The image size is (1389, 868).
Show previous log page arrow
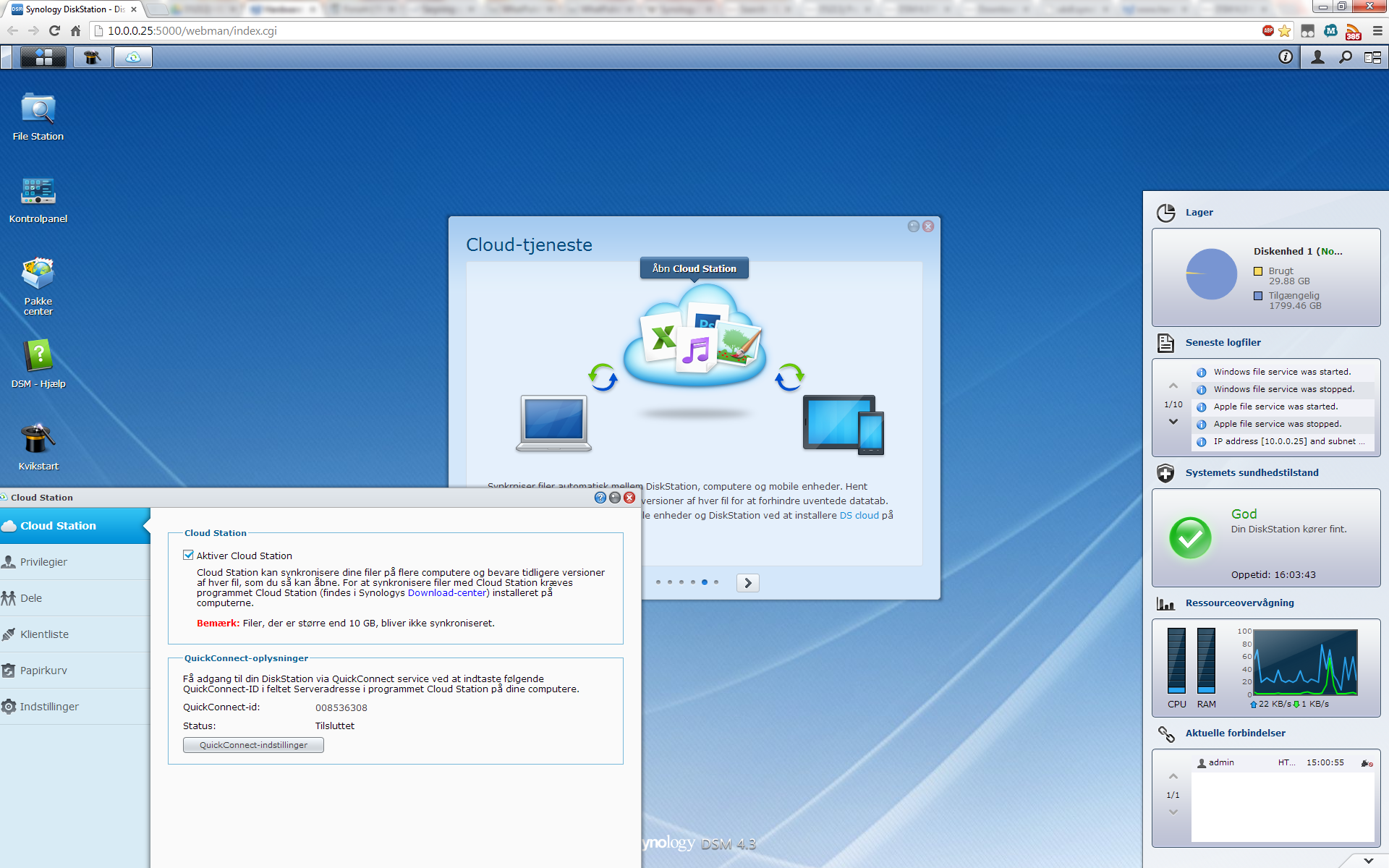click(x=1173, y=386)
